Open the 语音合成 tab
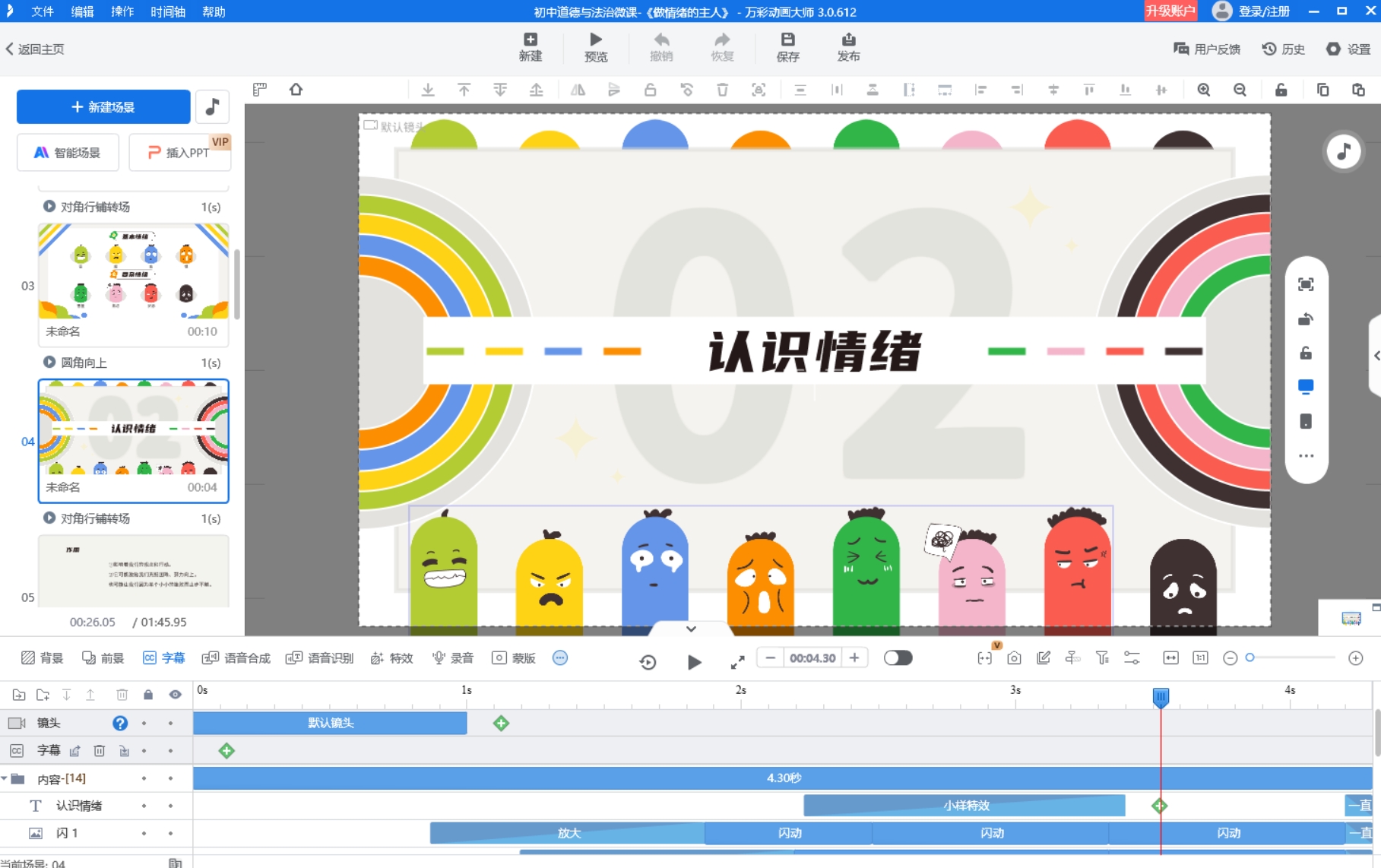 [236, 658]
